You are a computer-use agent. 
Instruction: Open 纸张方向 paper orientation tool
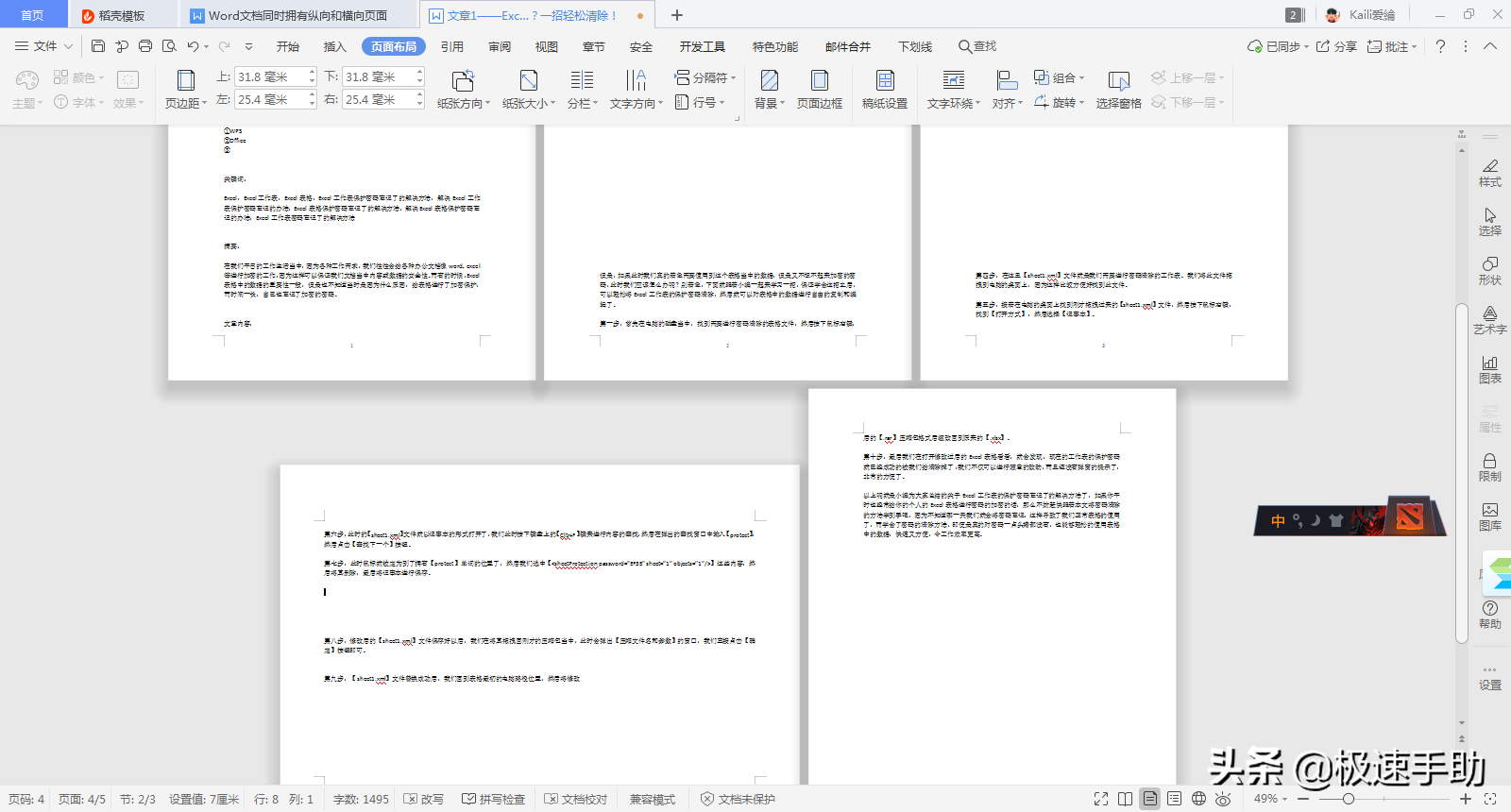click(x=463, y=90)
